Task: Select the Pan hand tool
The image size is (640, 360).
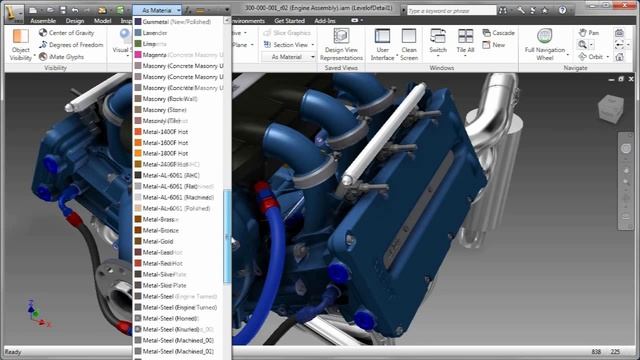Action: 582,32
